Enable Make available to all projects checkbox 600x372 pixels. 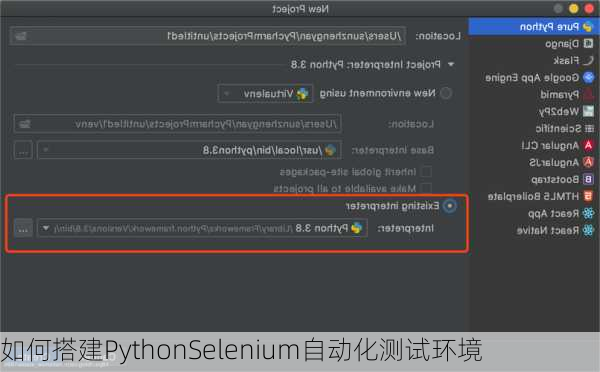[x=426, y=188]
